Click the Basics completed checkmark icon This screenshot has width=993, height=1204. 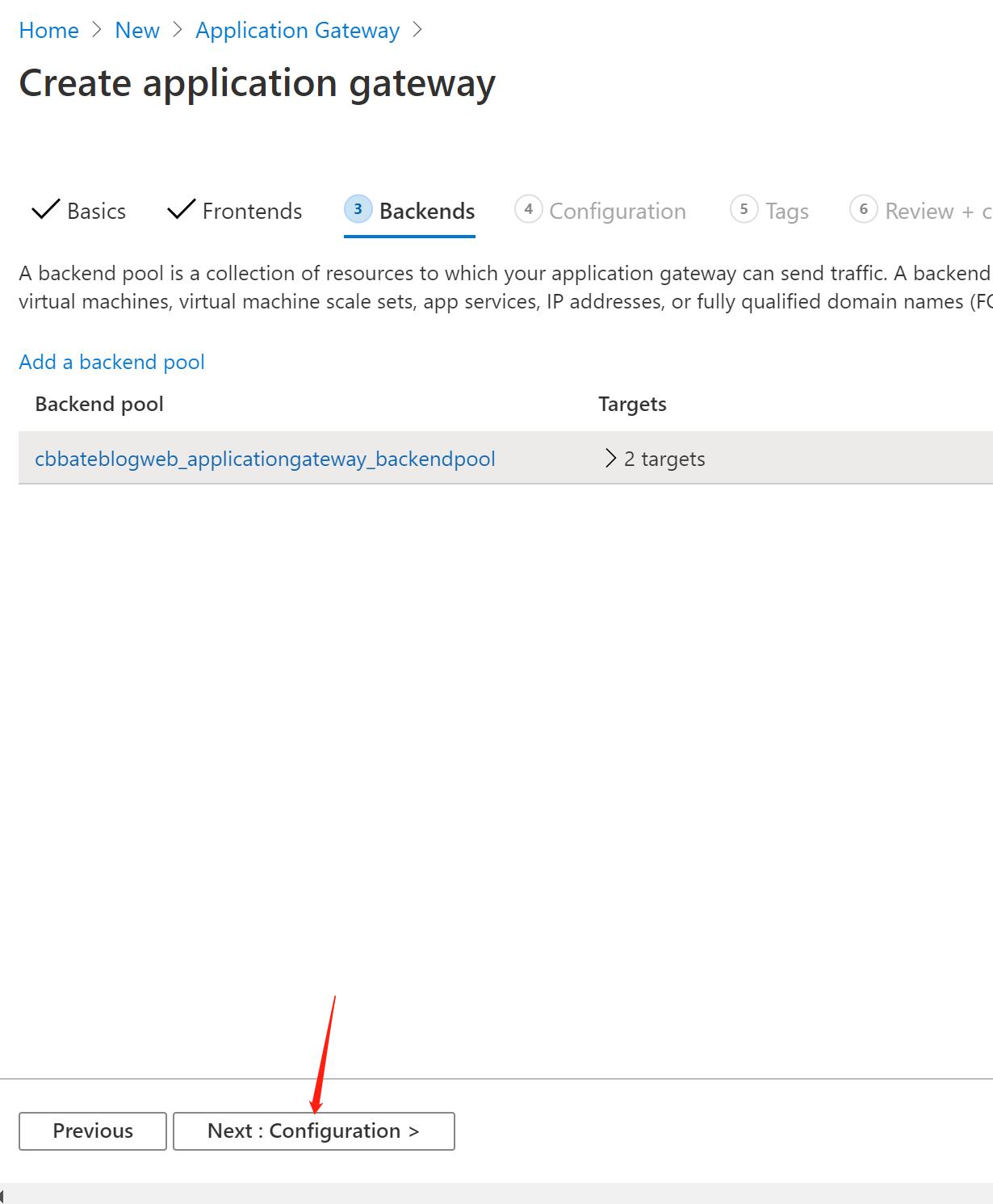44,209
